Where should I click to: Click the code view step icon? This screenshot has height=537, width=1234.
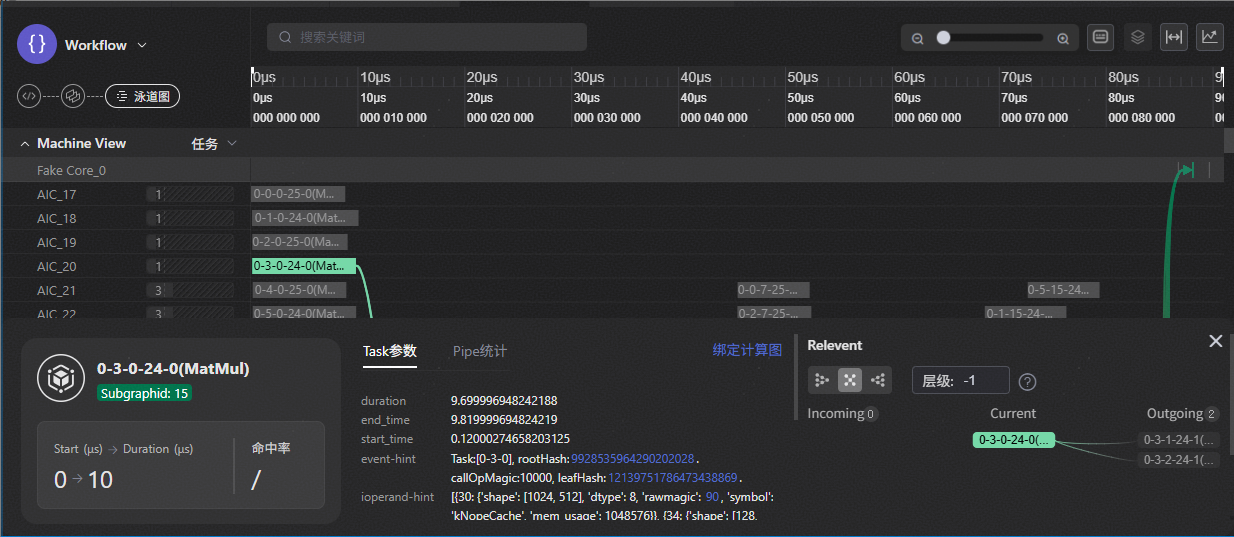pos(30,96)
